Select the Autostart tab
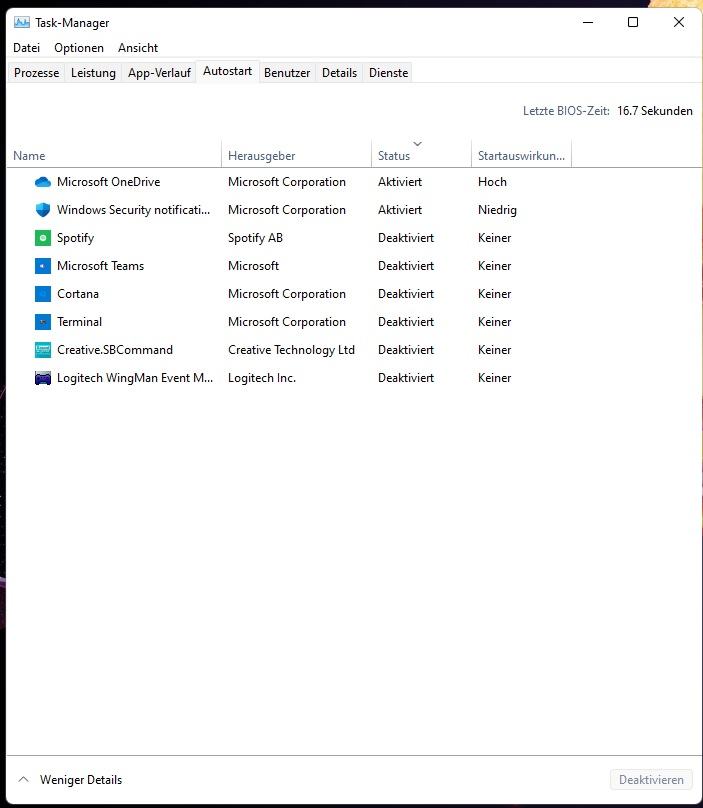 click(x=227, y=71)
